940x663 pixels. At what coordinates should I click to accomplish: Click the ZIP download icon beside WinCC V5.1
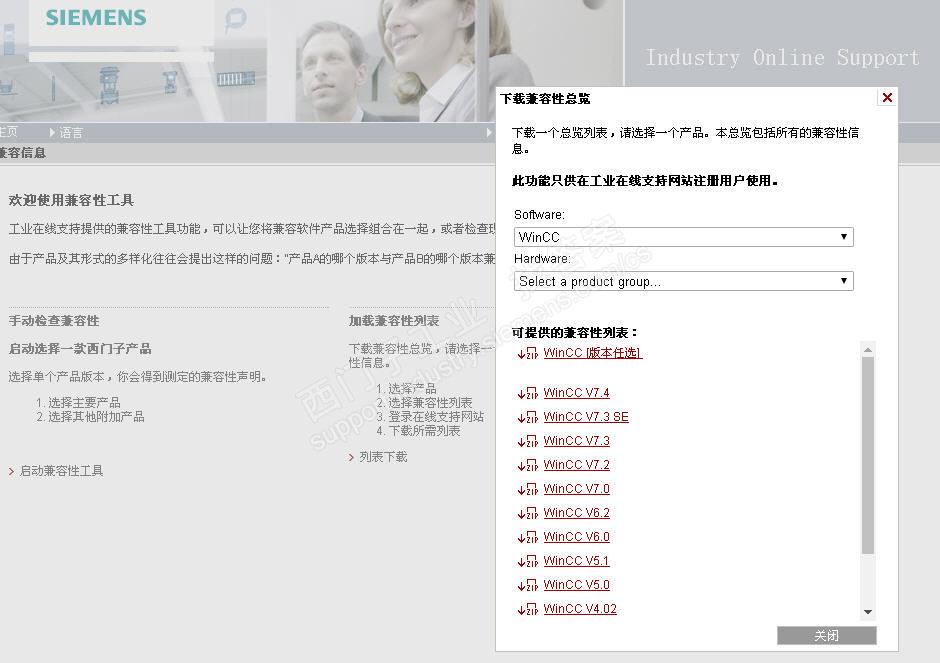click(x=528, y=562)
